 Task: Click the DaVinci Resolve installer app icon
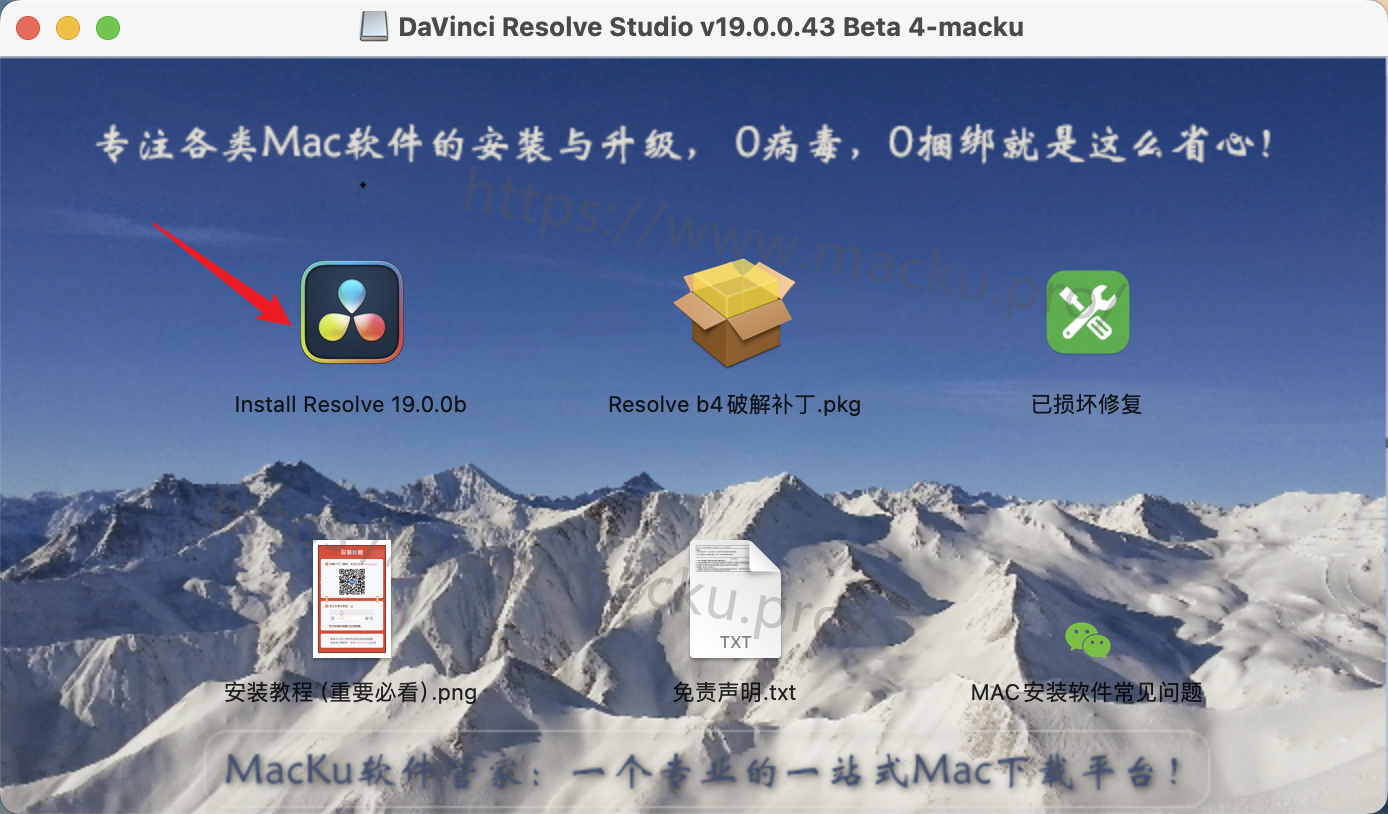[352, 312]
